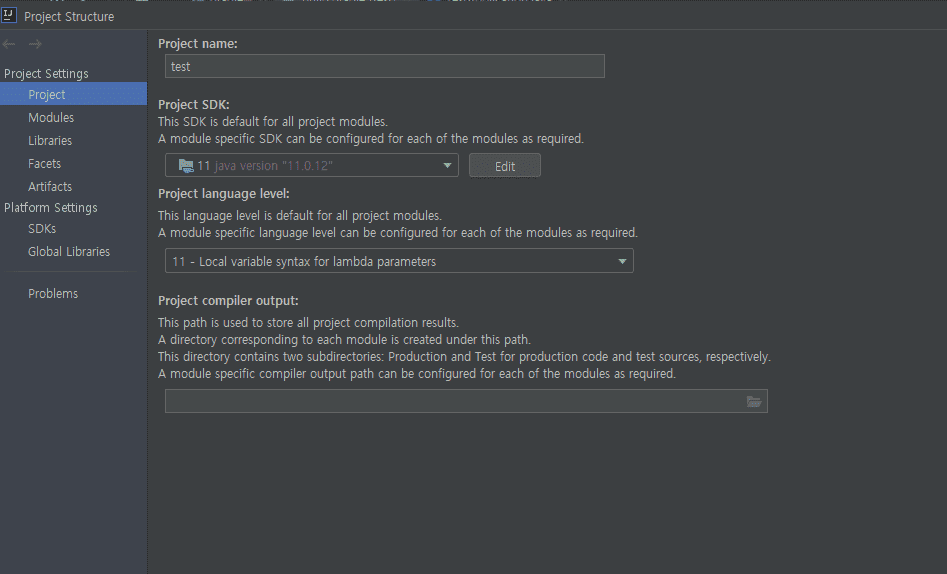Focus the Project name text field
This screenshot has width=947, height=574.
pos(385,66)
